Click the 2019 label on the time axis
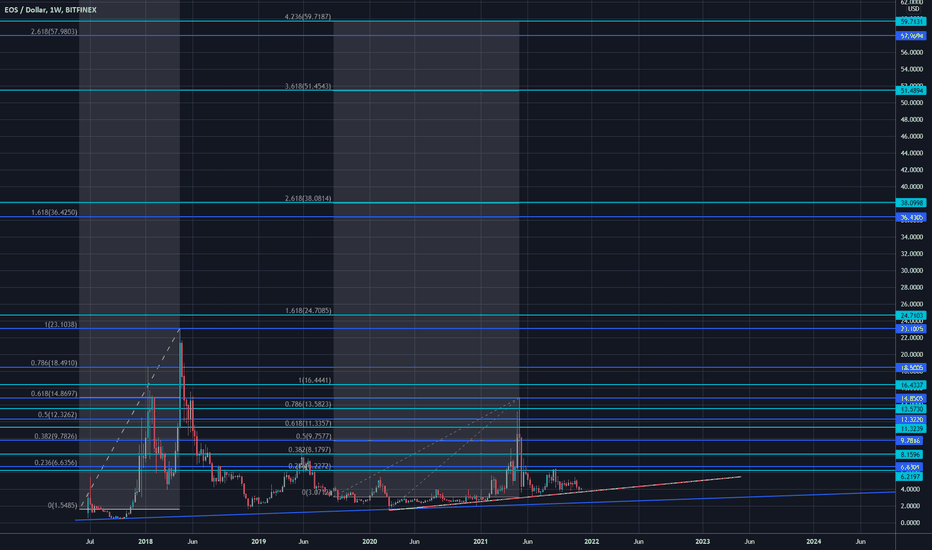Image resolution: width=932 pixels, height=550 pixels. (258, 542)
